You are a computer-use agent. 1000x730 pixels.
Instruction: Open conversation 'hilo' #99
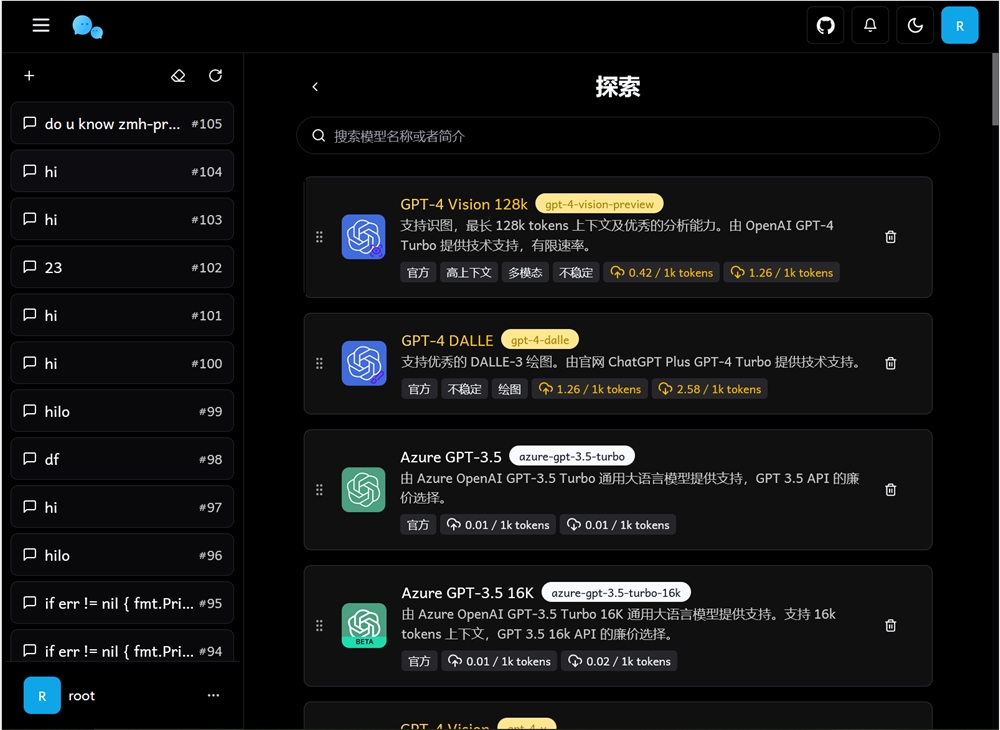pyautogui.click(x=122, y=411)
